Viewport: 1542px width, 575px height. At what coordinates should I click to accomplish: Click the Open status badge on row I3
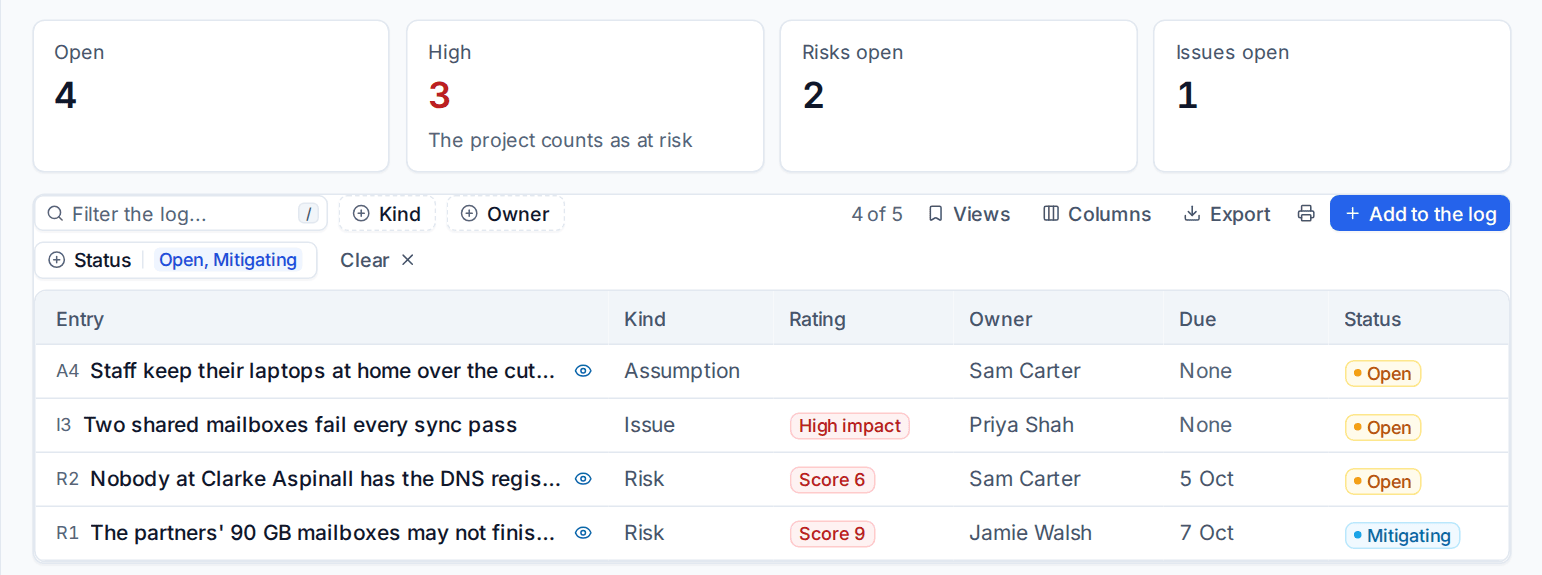click(1382, 427)
